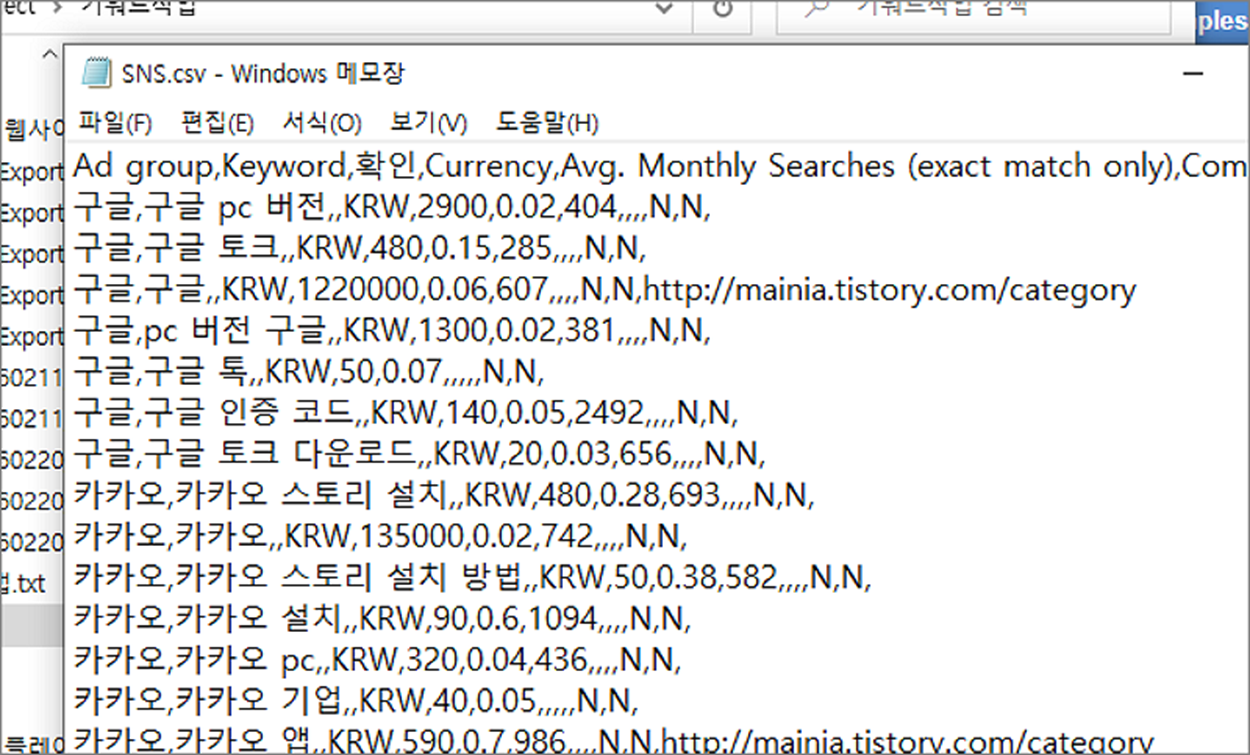The image size is (1250, 755).
Task: Click the line '구글,구글 pc 버전,,KRW,2900'
Action: (392, 208)
